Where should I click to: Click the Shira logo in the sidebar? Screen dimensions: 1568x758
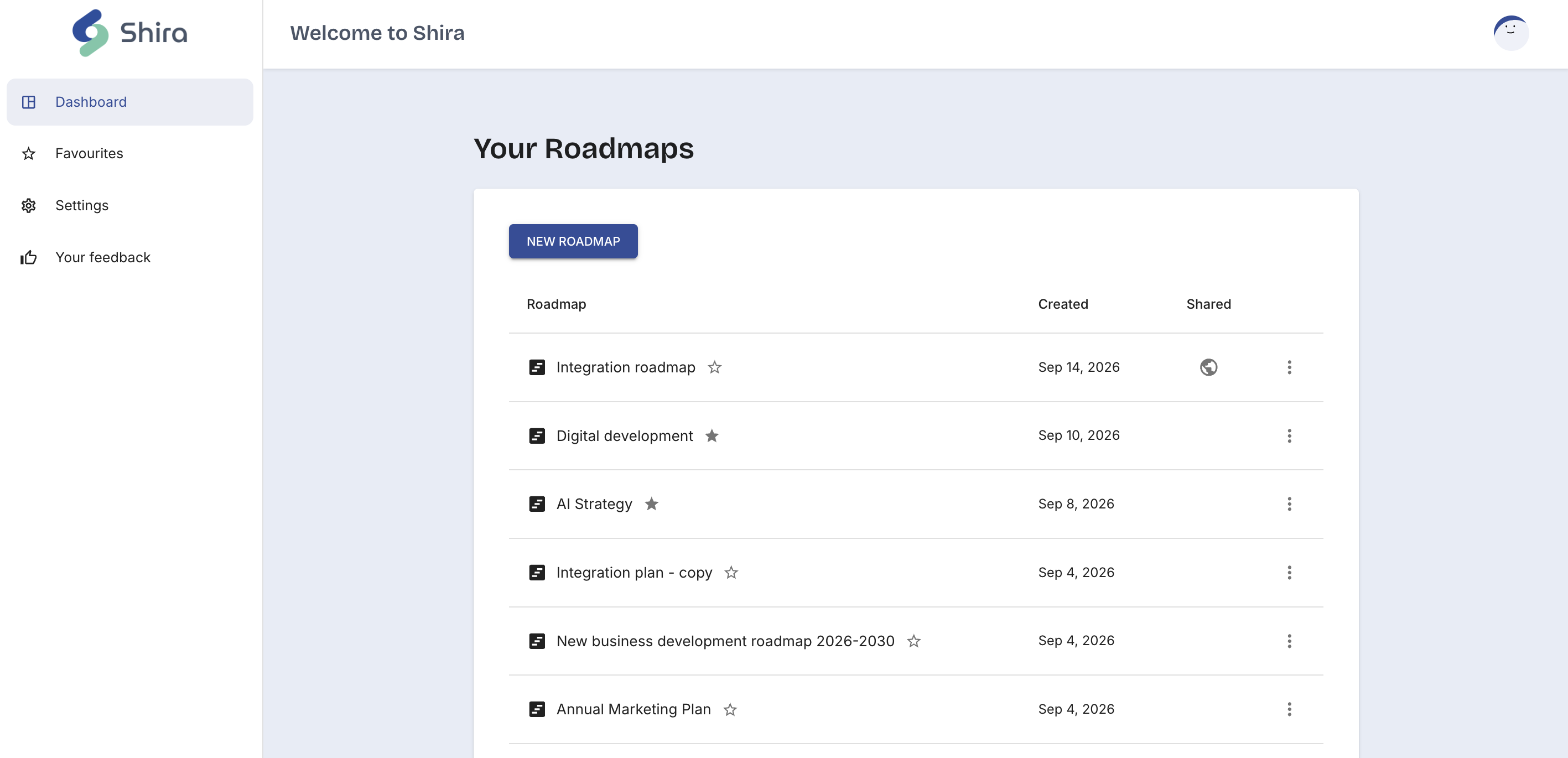[x=129, y=33]
